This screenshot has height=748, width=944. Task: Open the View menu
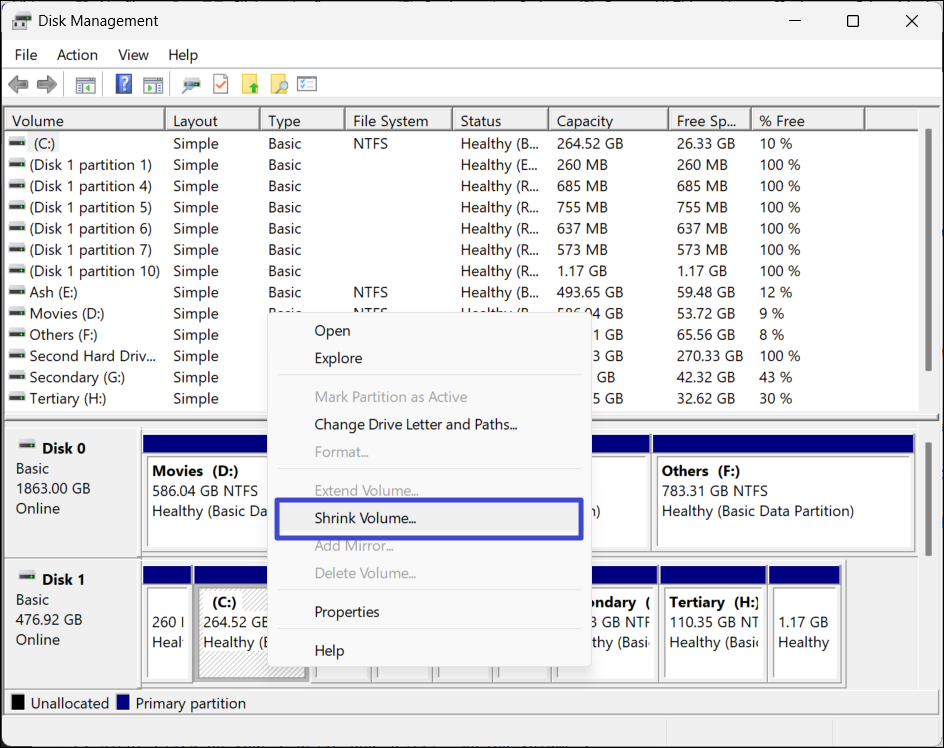point(133,55)
